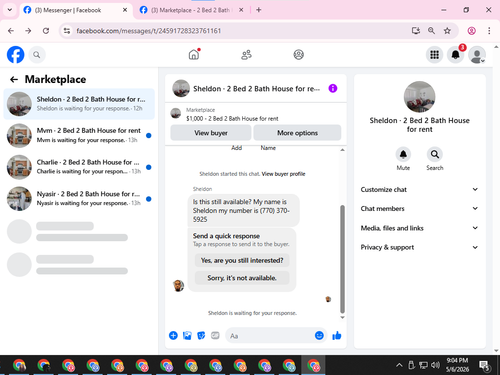Image resolution: width=500 pixels, height=375 pixels.
Task: Close the Marketplace browser tab
Action: (241, 10)
